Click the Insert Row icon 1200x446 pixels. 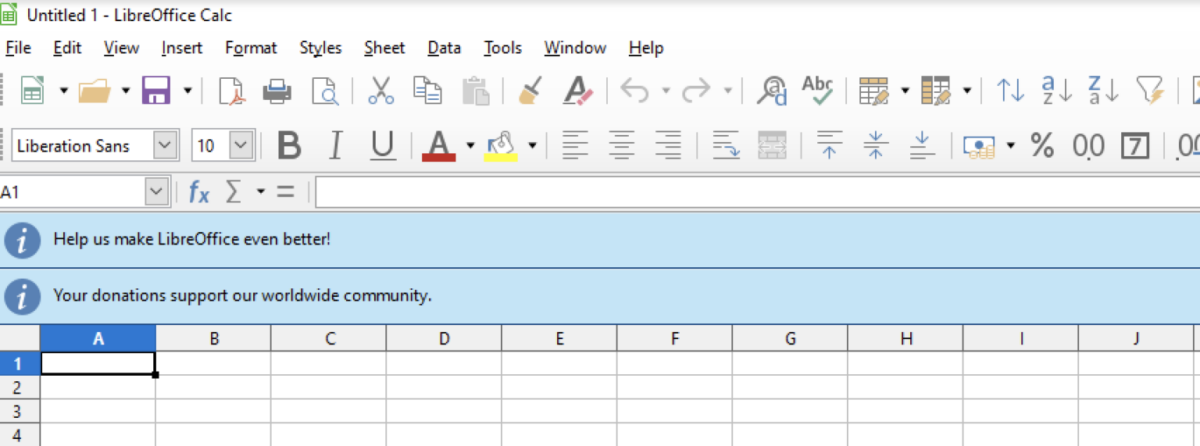pos(875,92)
